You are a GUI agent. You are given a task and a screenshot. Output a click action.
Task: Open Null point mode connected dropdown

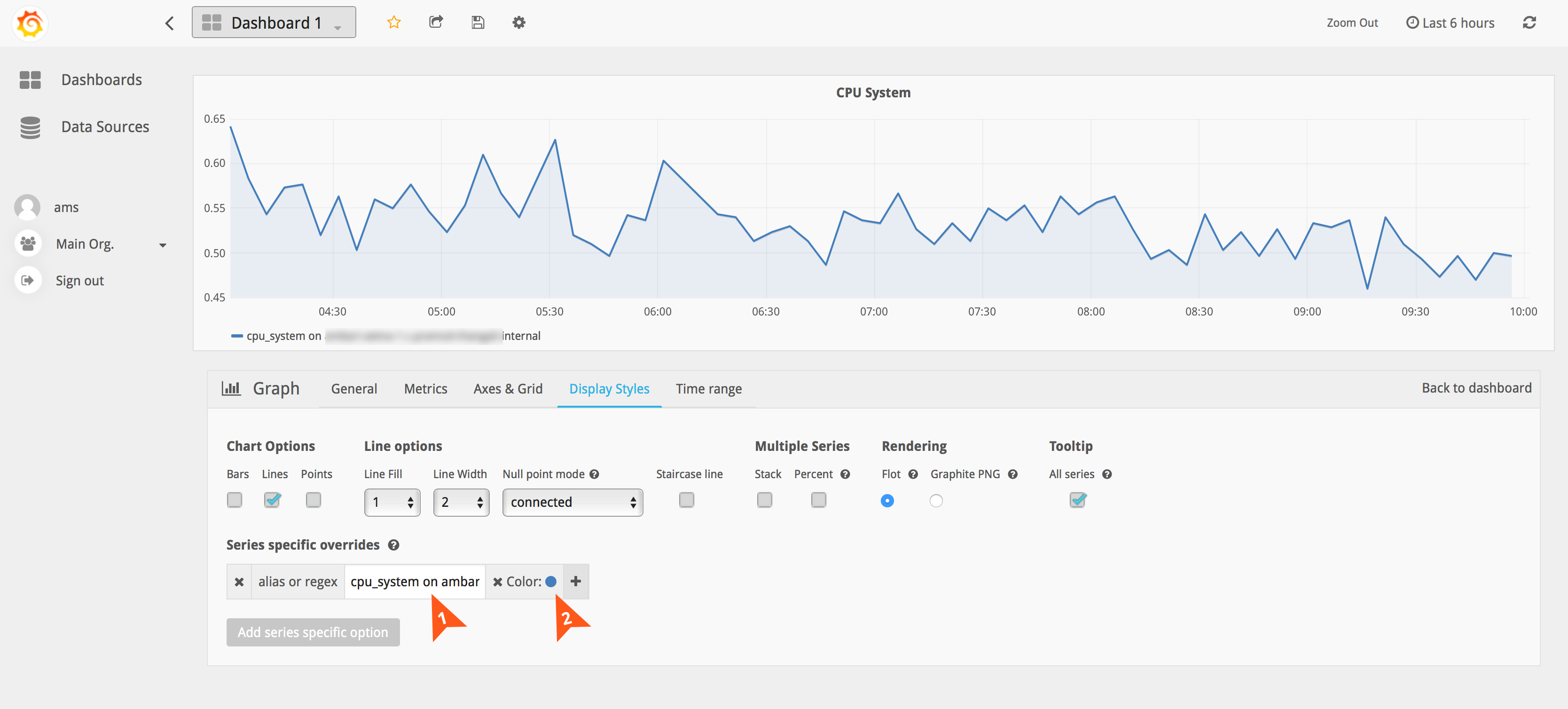point(572,502)
